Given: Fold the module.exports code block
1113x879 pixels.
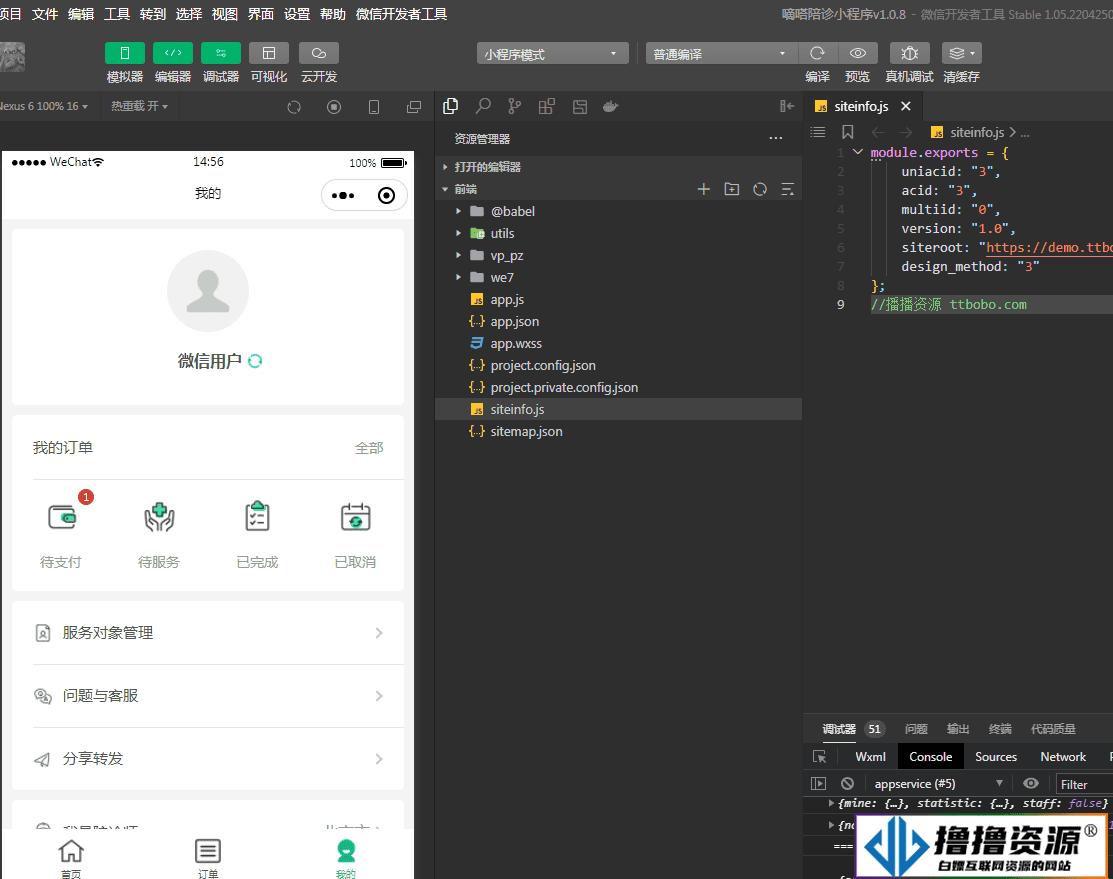Looking at the screenshot, I should 857,152.
